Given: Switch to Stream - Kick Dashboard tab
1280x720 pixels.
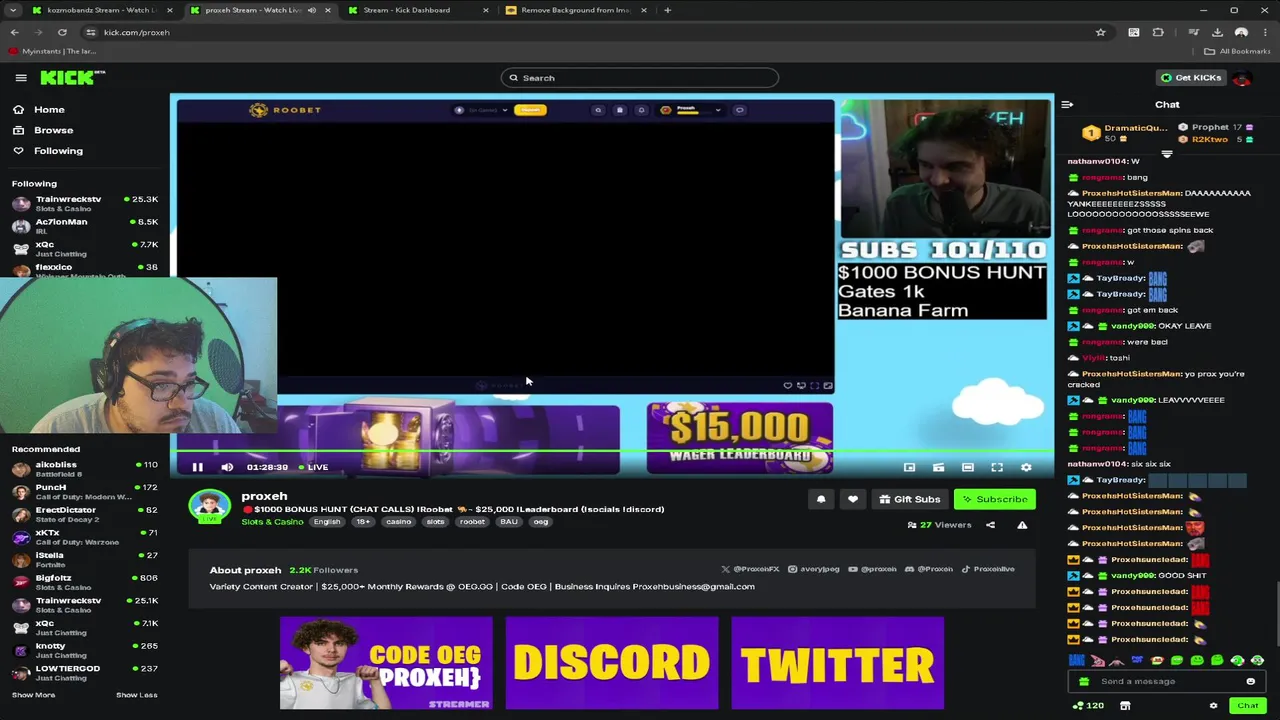Looking at the screenshot, I should point(416,10).
